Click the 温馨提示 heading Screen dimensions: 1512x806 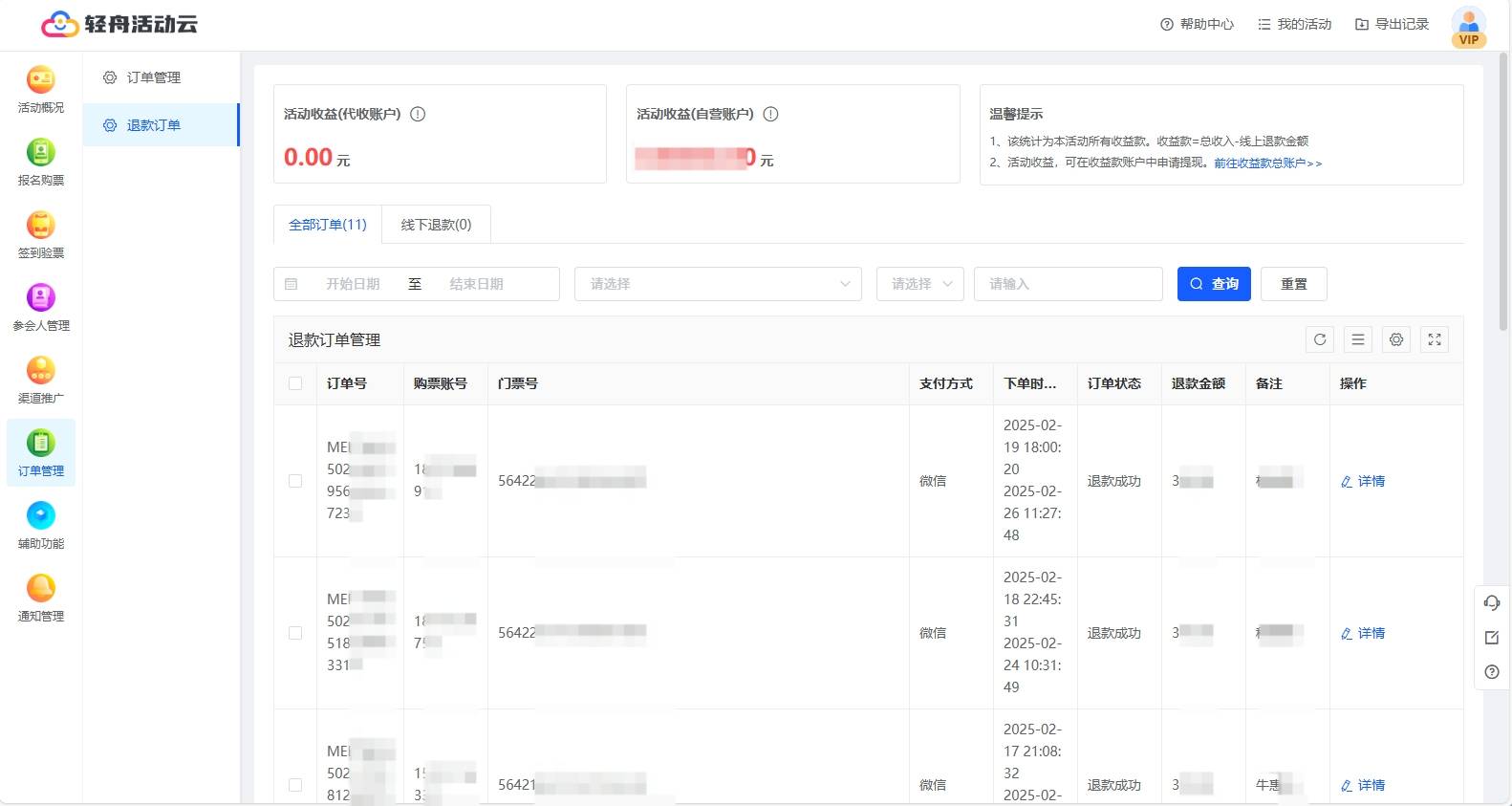[x=1016, y=114]
